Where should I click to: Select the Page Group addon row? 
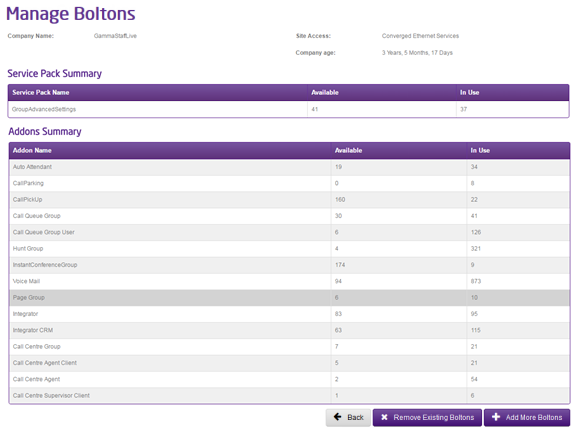290,298
